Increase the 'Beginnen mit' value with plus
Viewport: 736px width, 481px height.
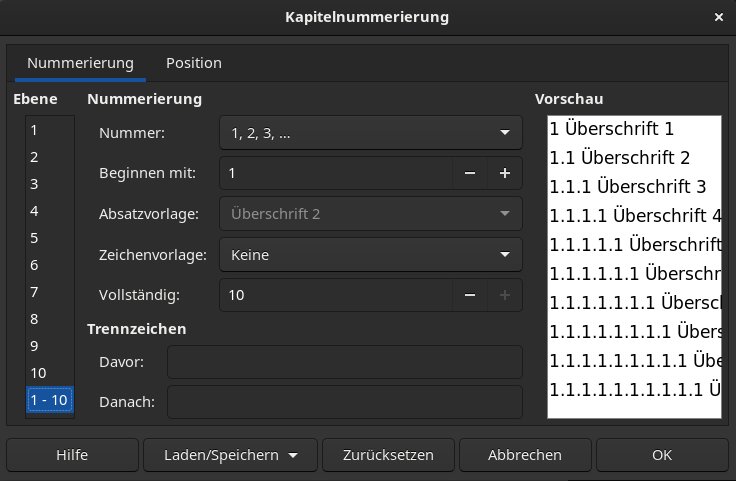click(x=505, y=173)
